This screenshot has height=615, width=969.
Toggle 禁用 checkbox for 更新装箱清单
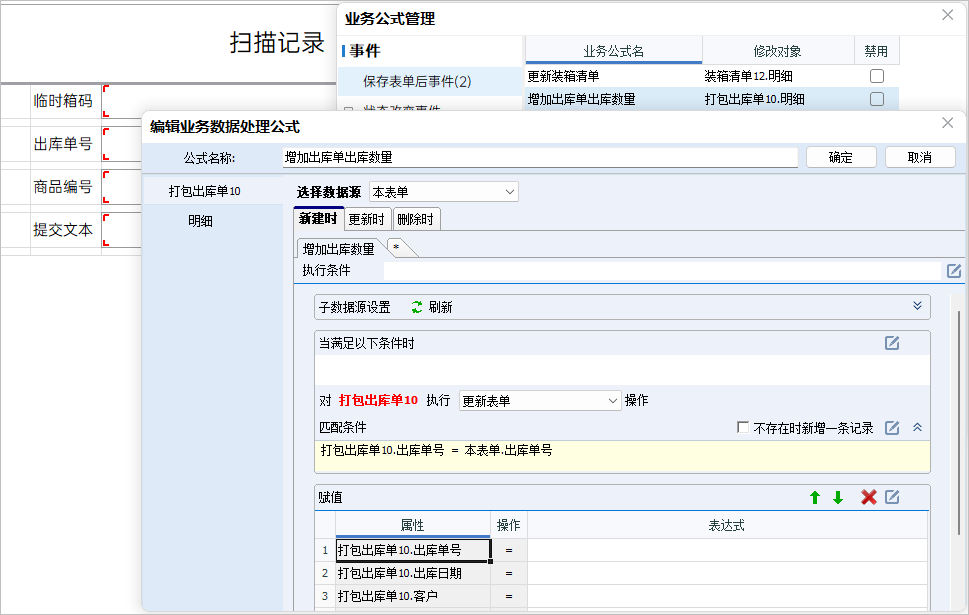click(x=876, y=76)
